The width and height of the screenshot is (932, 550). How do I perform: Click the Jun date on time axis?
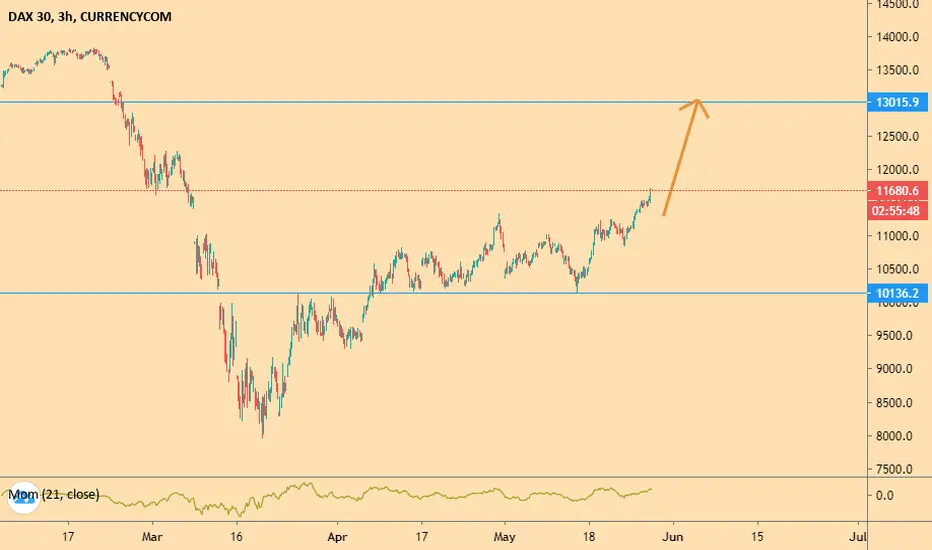tap(672, 537)
